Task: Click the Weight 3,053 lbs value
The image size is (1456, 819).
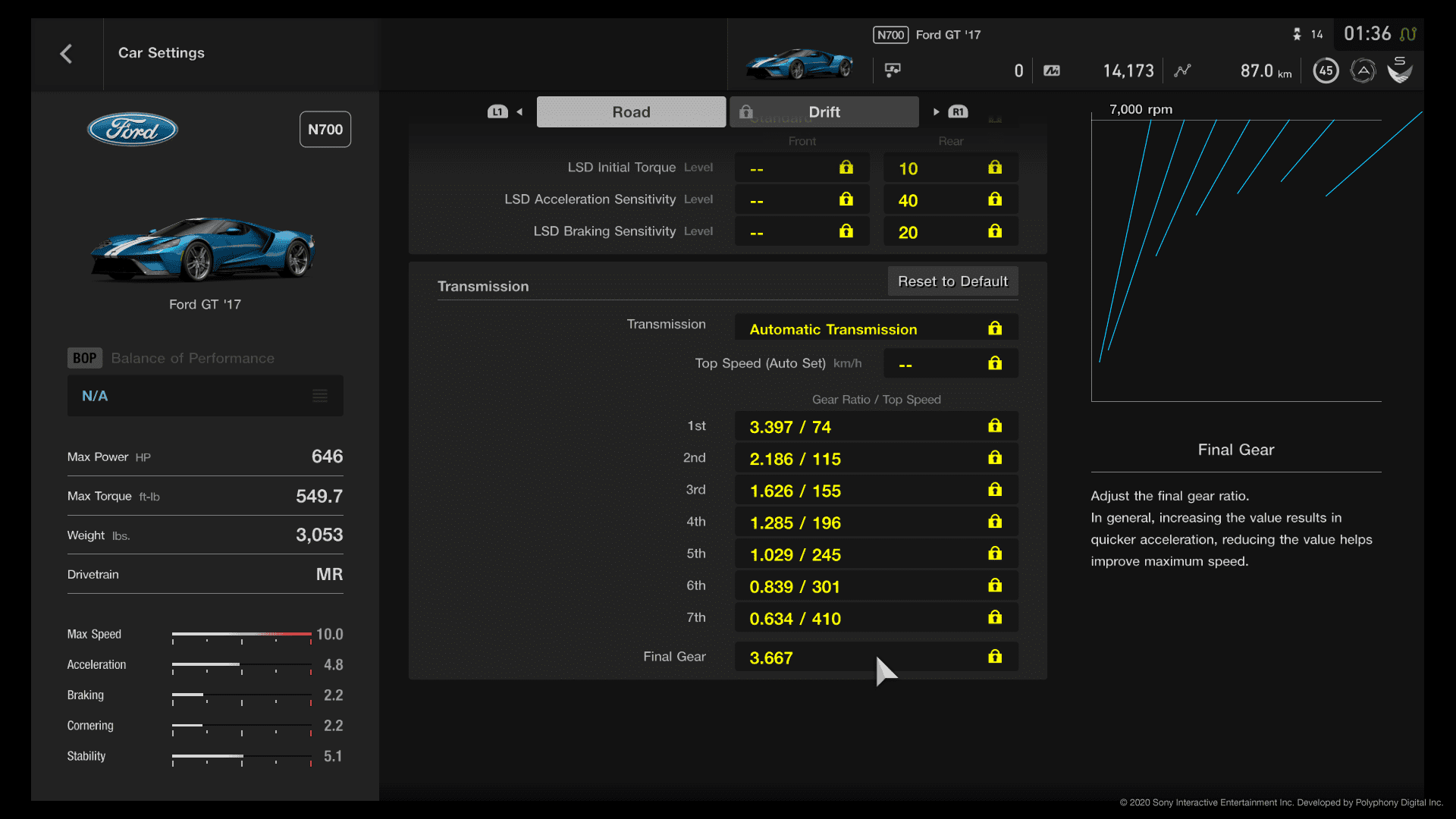Action: coord(319,535)
